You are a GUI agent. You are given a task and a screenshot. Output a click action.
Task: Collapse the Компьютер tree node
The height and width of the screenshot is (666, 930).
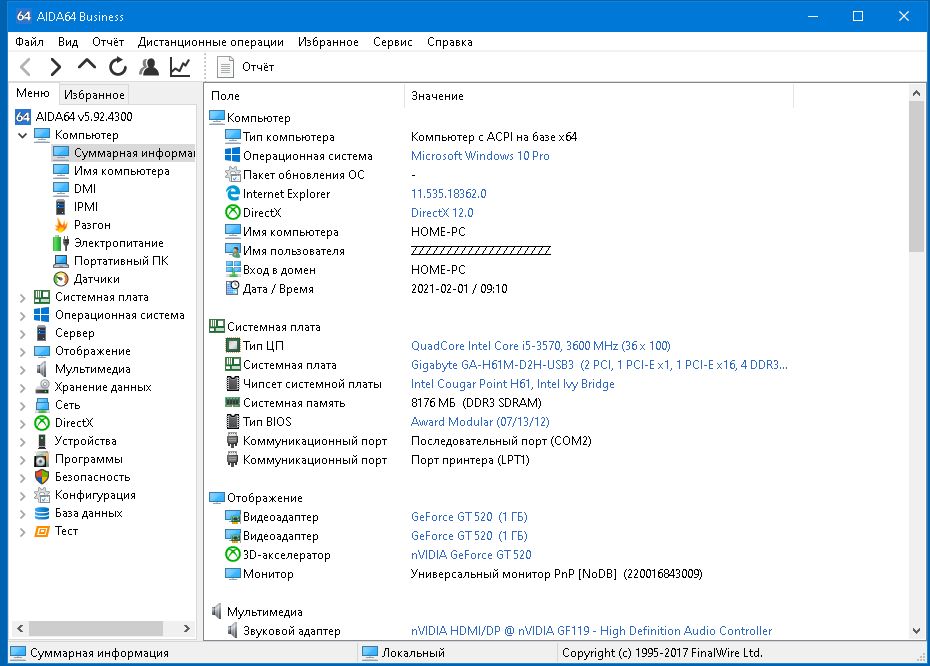tap(23, 135)
